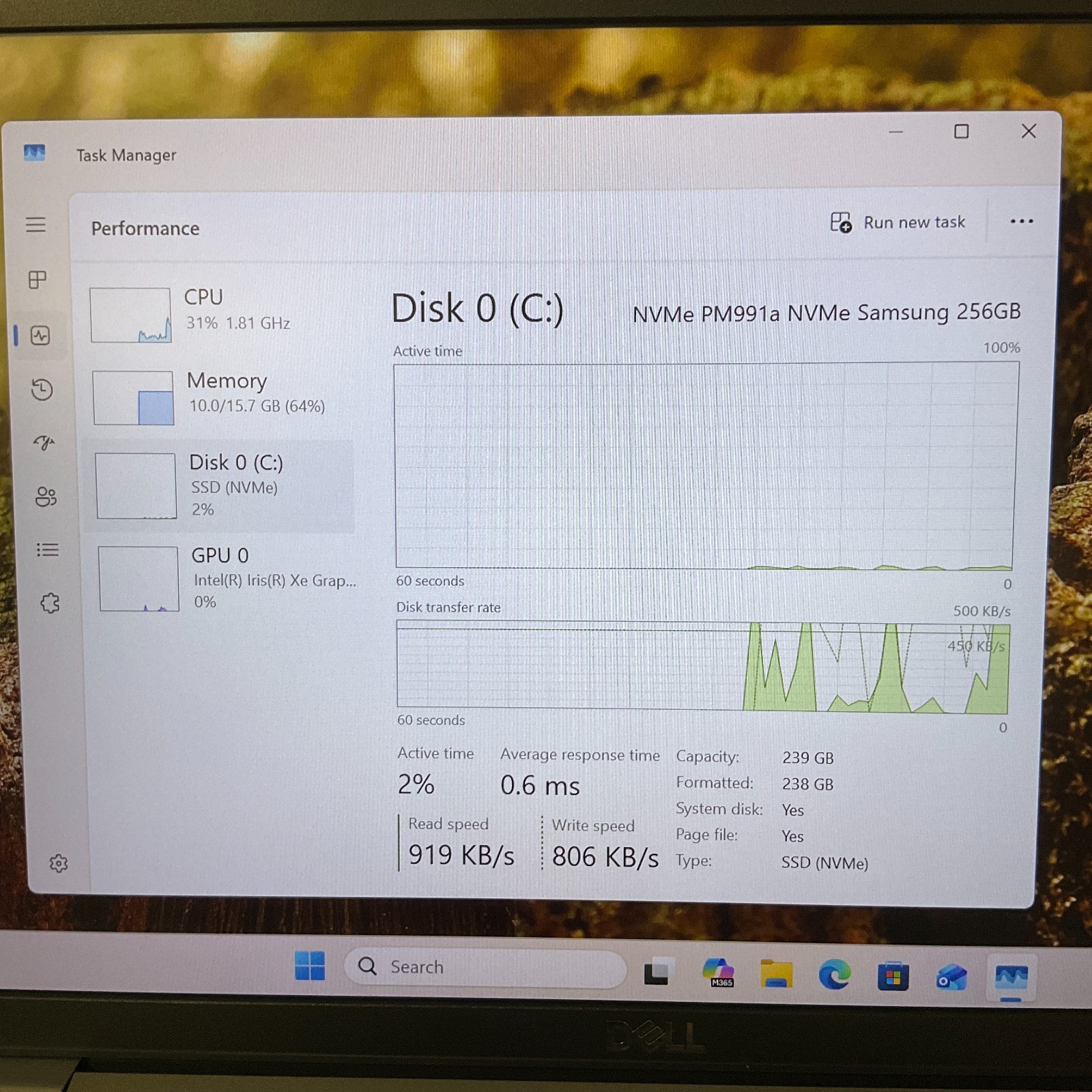Click the Task Manager taskbar icon
1092x1092 pixels.
pos(1011,977)
